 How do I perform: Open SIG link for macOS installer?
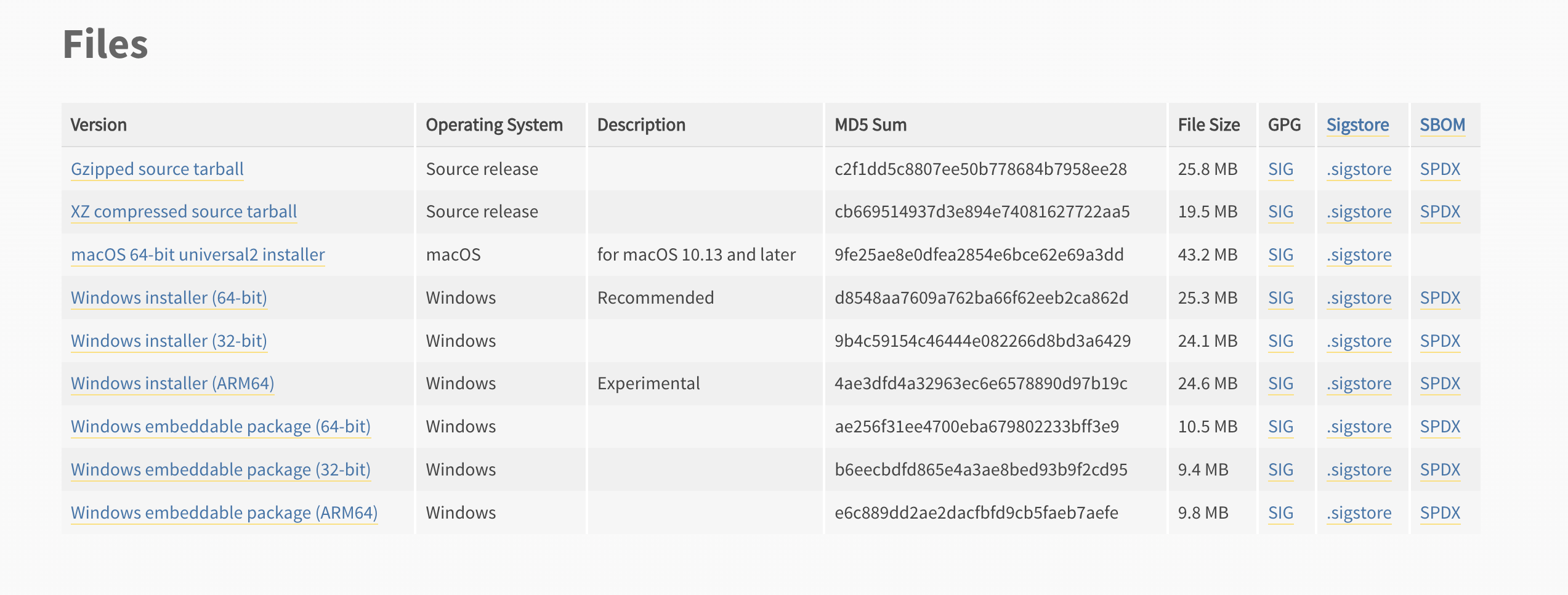[1280, 254]
